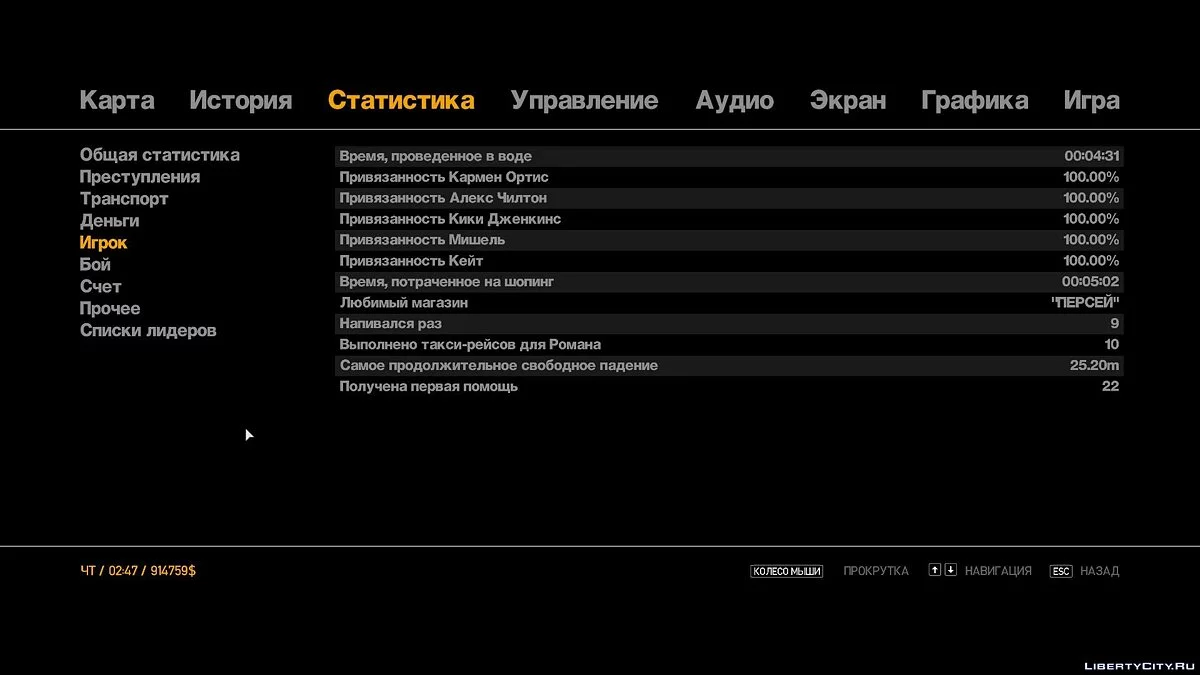Open the Списки лидеров section
1200x675 pixels.
[148, 331]
